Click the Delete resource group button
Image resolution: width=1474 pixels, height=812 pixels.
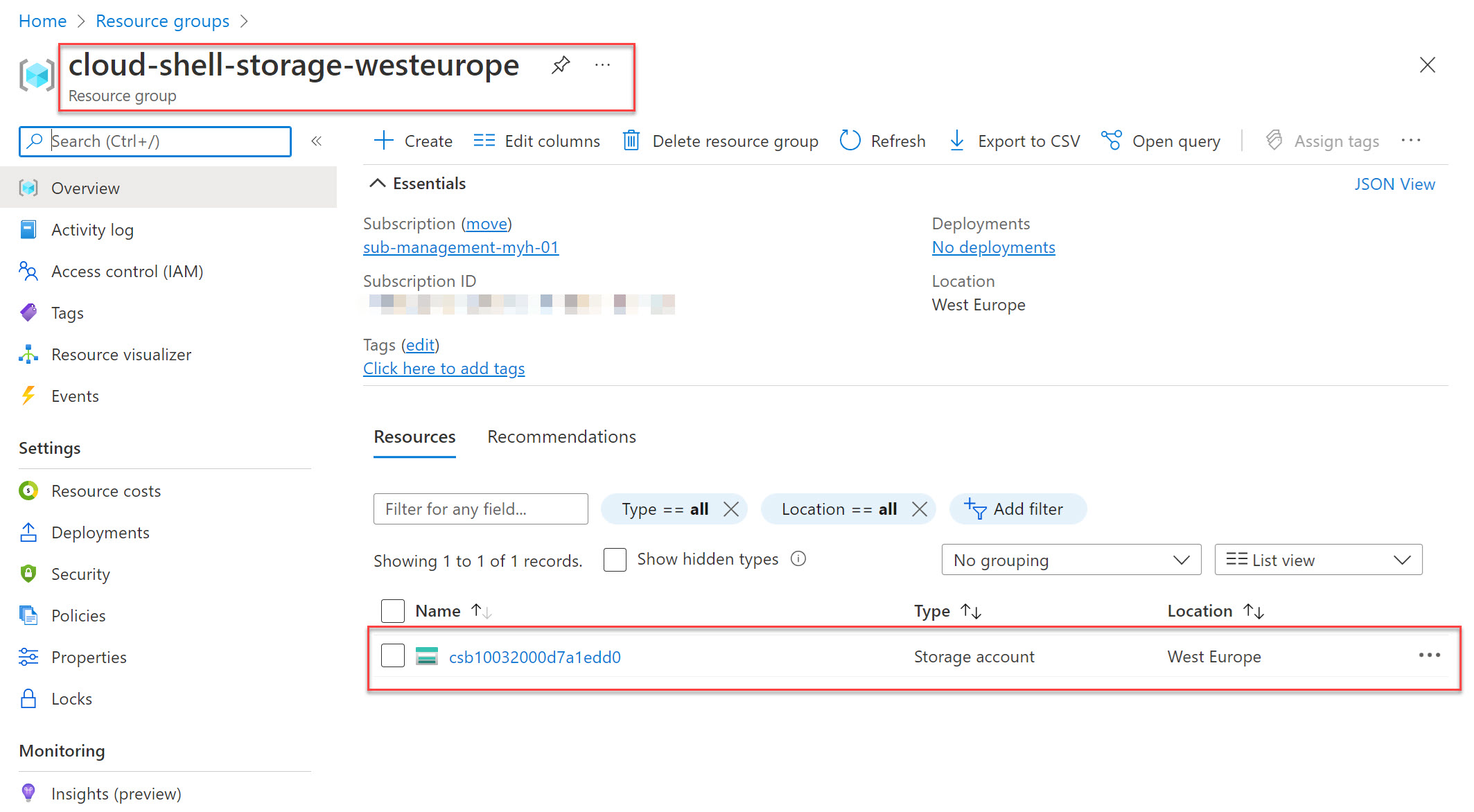721,141
